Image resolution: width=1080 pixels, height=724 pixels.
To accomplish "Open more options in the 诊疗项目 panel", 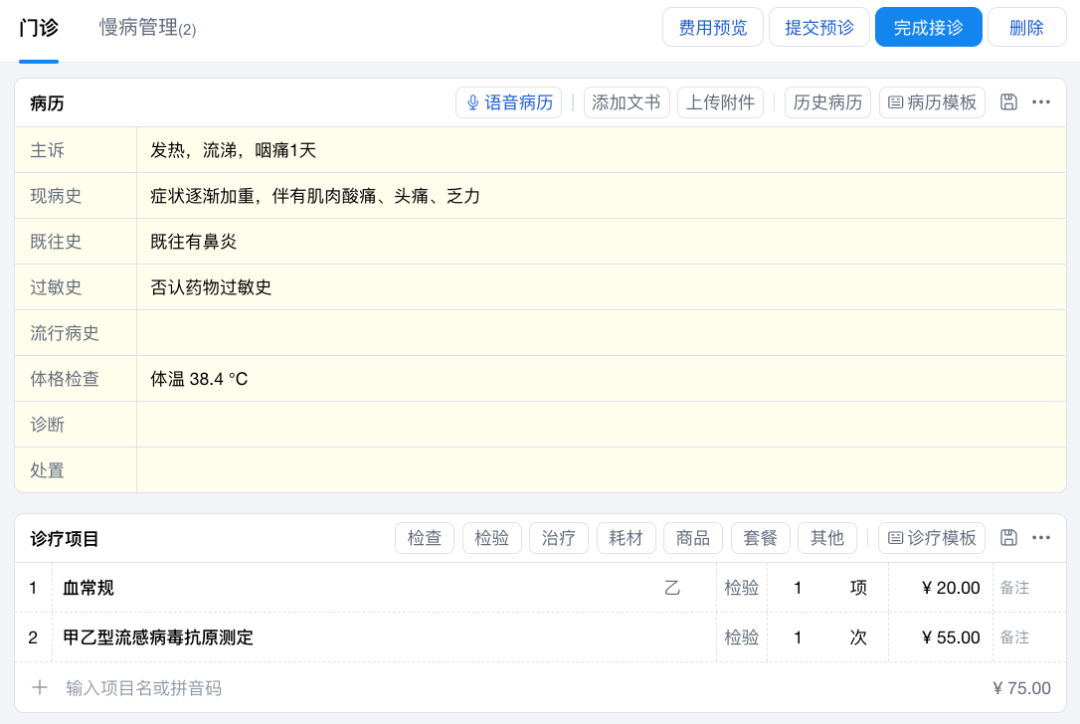I will 1041,537.
